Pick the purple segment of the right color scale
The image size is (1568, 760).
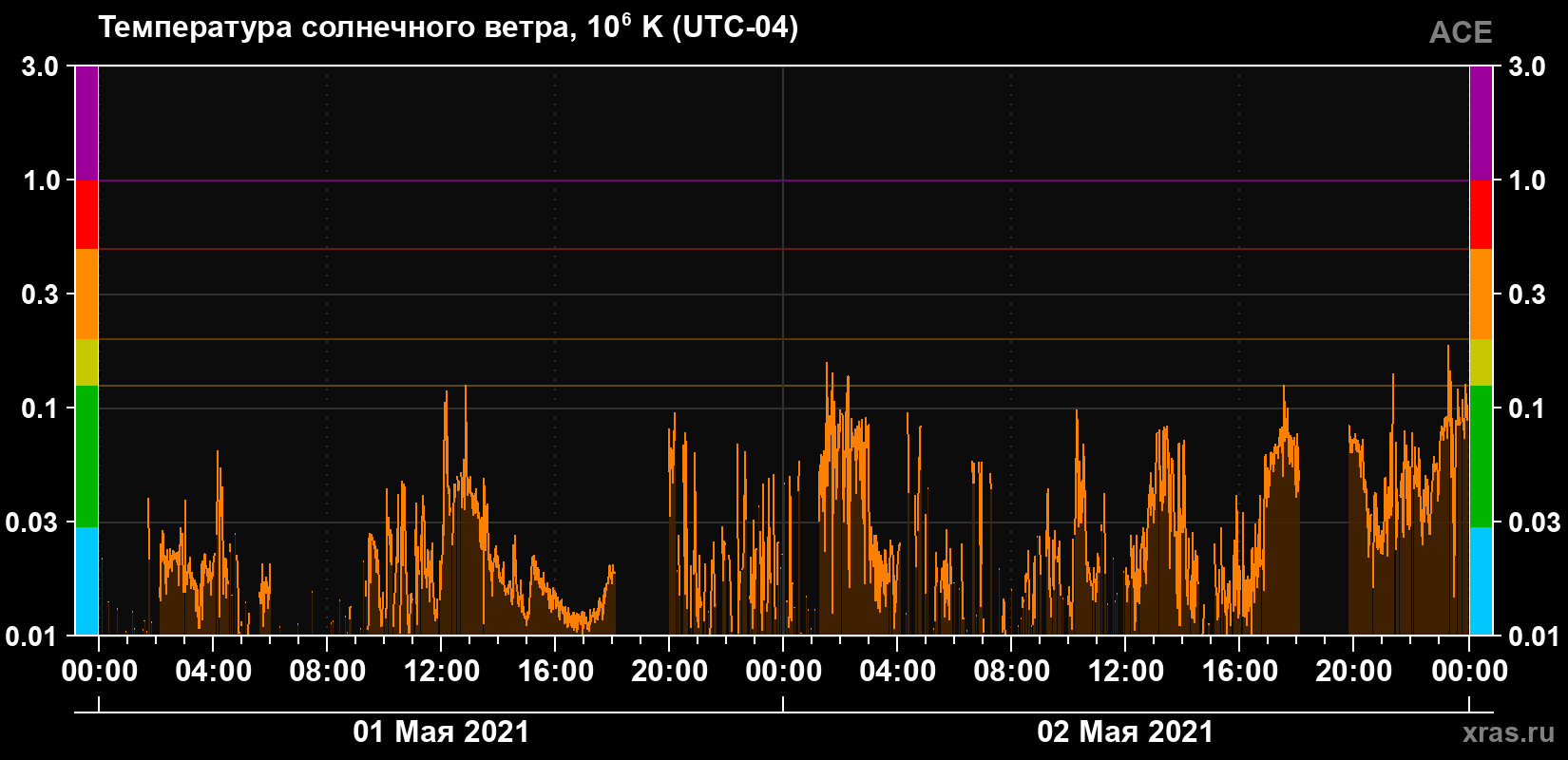tap(1481, 123)
